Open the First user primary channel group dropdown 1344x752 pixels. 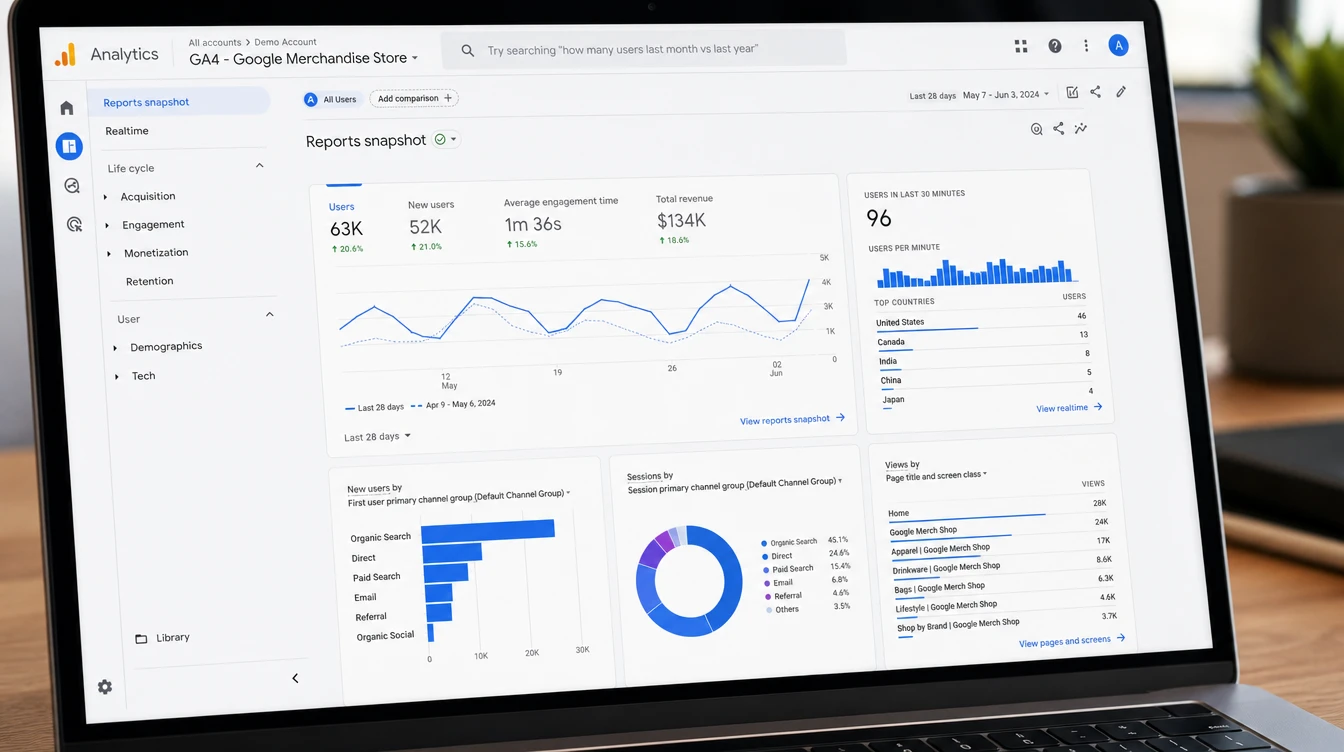point(459,497)
